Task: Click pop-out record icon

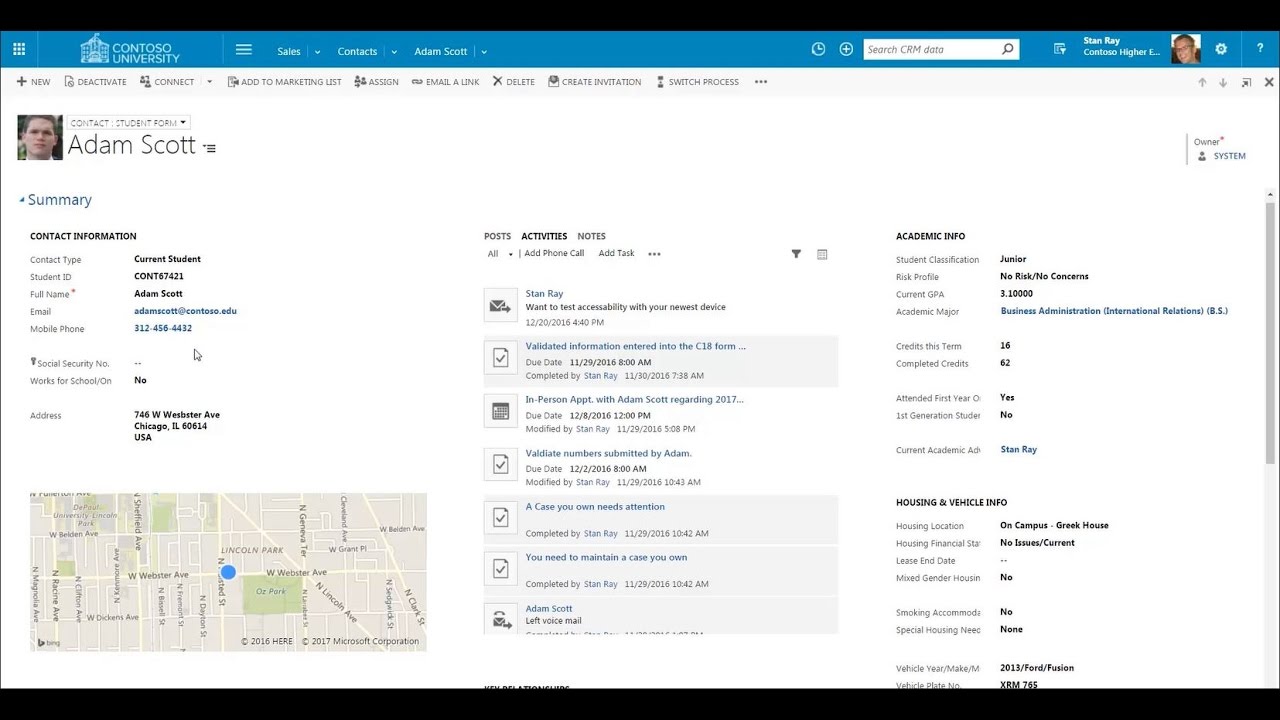Action: [1246, 82]
